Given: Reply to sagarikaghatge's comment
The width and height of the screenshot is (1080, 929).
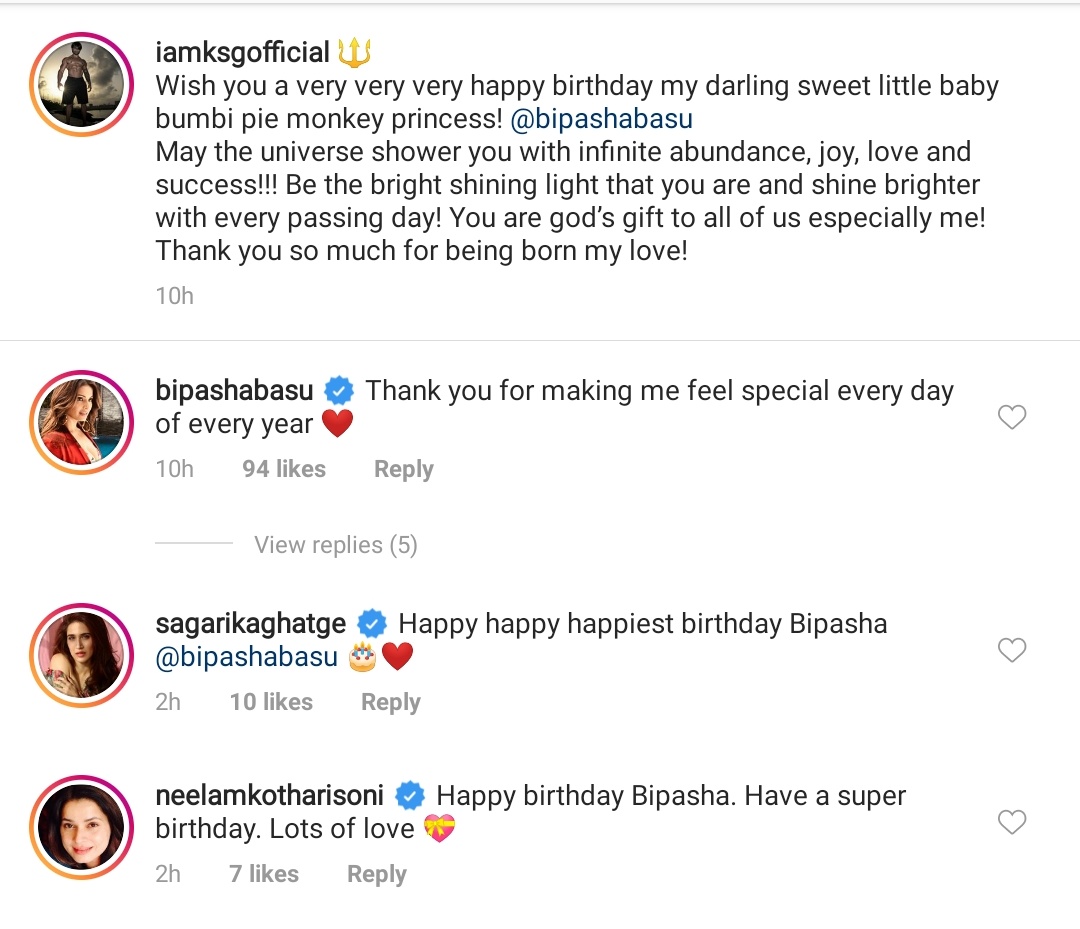Looking at the screenshot, I should (390, 702).
